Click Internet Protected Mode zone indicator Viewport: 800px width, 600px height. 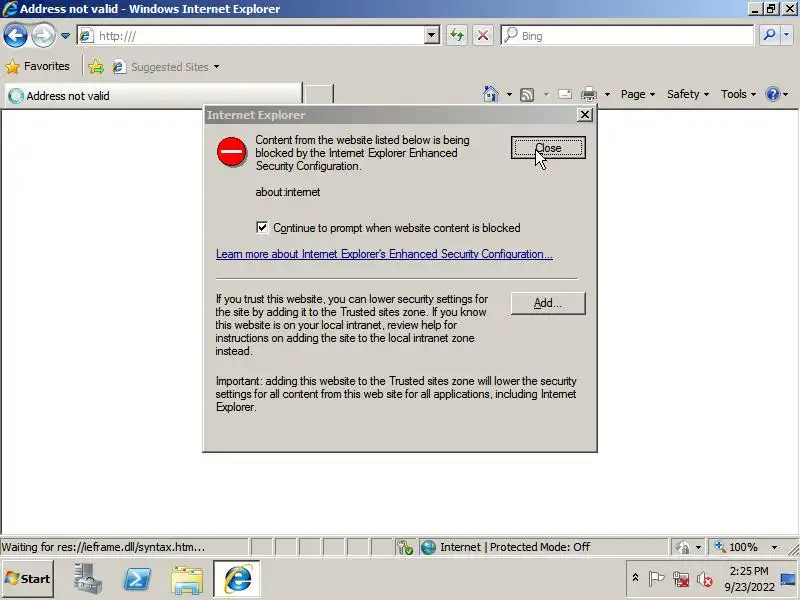542,547
